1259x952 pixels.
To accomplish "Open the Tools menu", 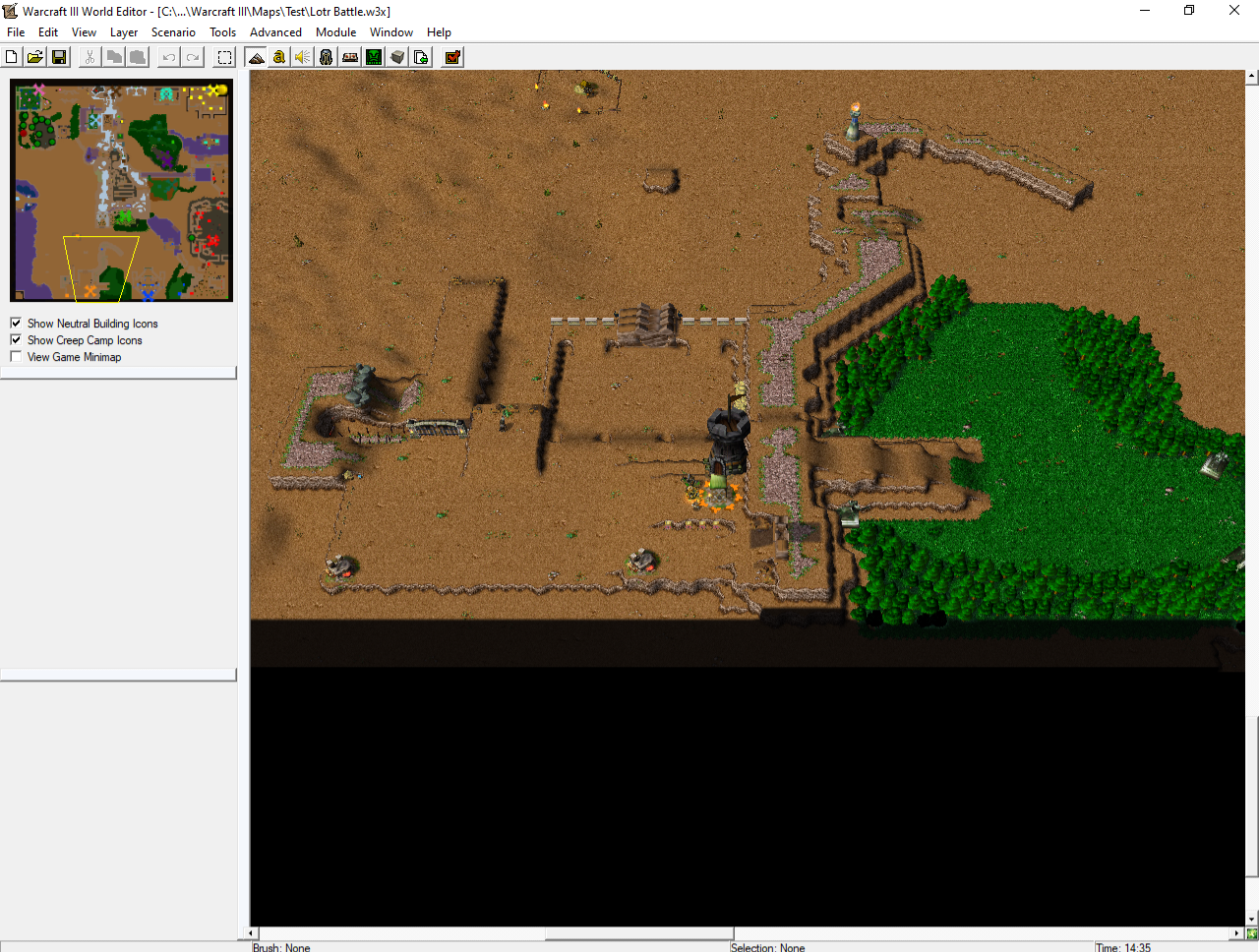I will point(223,32).
